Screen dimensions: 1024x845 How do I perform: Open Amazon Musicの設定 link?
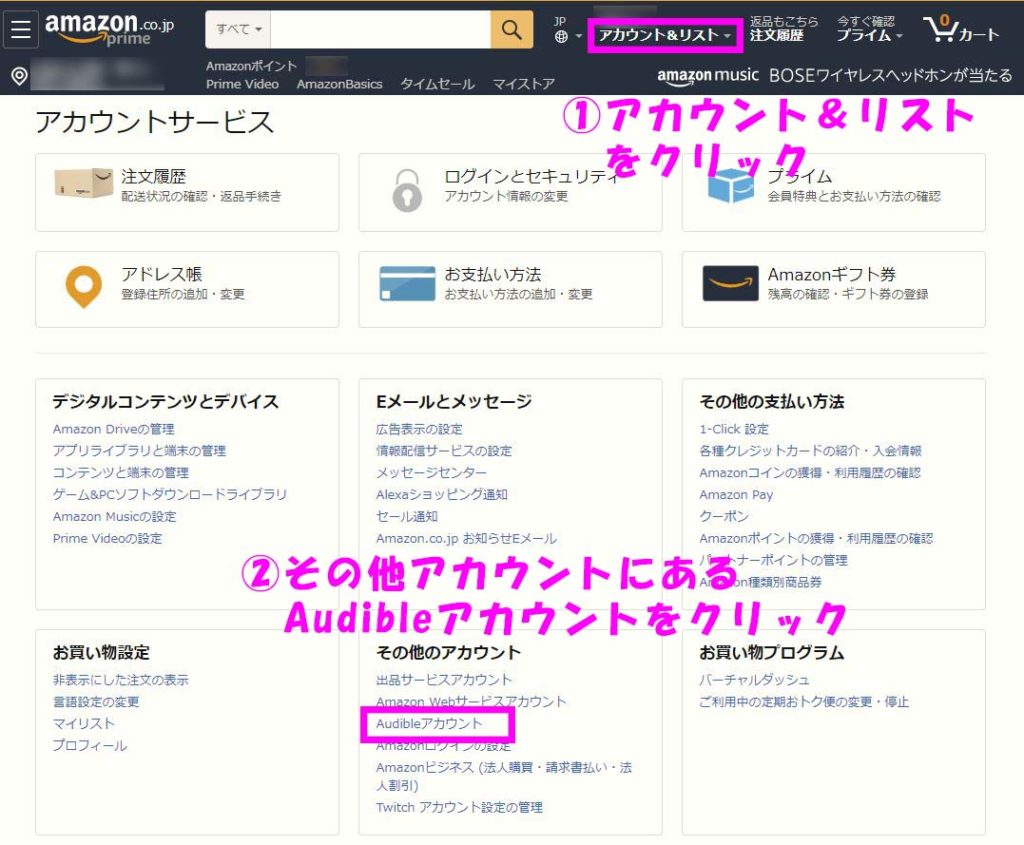click(114, 517)
